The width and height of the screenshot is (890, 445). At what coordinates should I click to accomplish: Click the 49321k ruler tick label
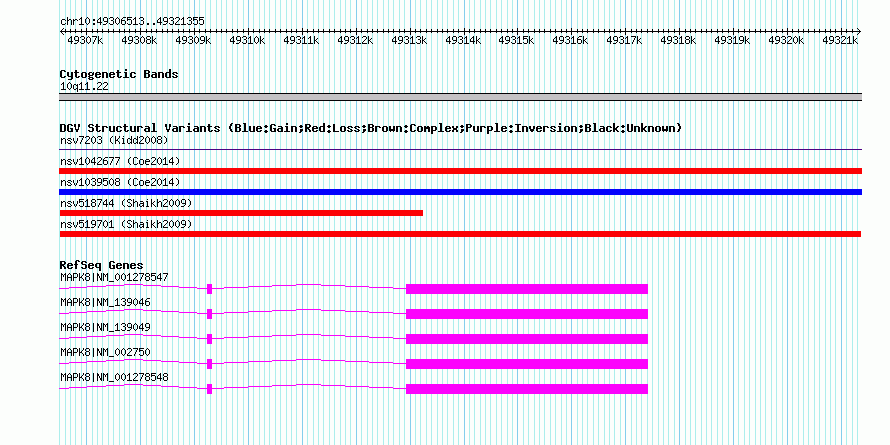[839, 40]
